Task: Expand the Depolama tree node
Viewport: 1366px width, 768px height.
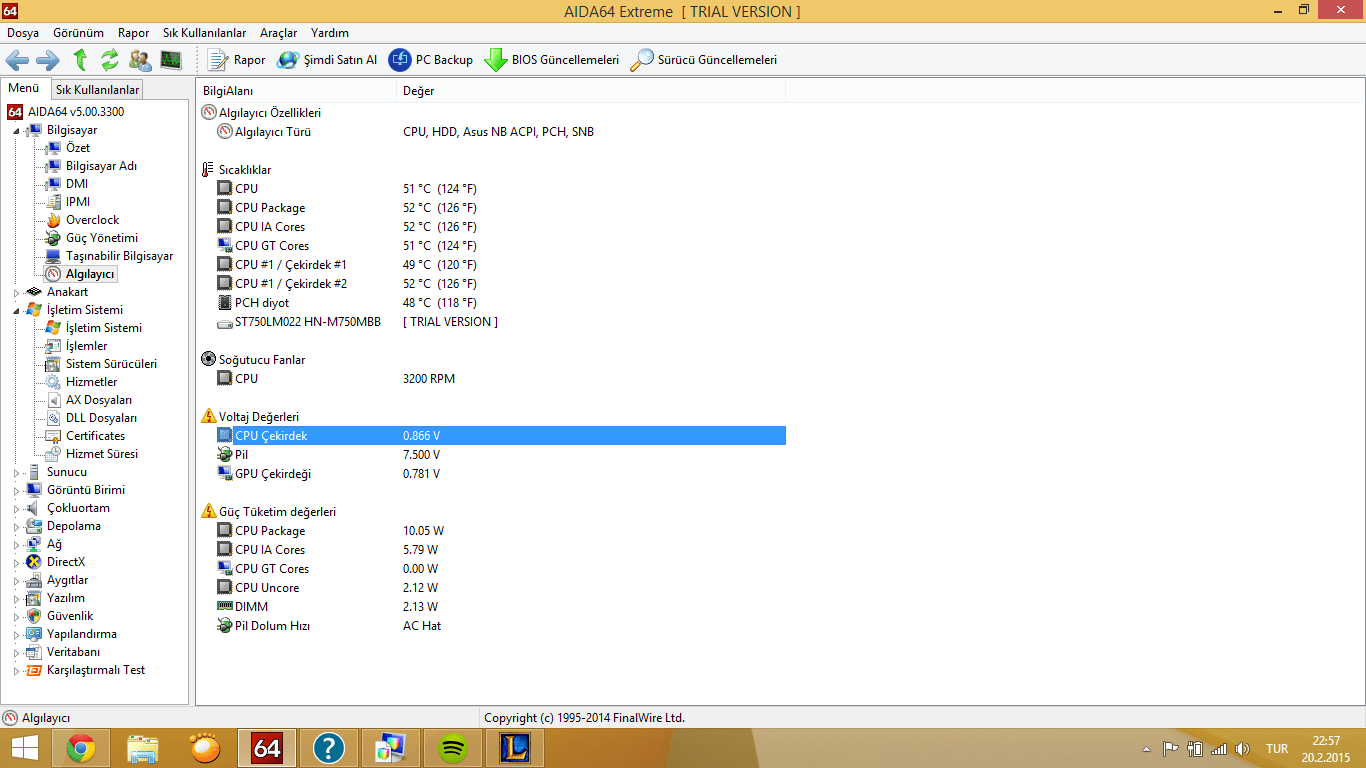Action: pos(16,526)
